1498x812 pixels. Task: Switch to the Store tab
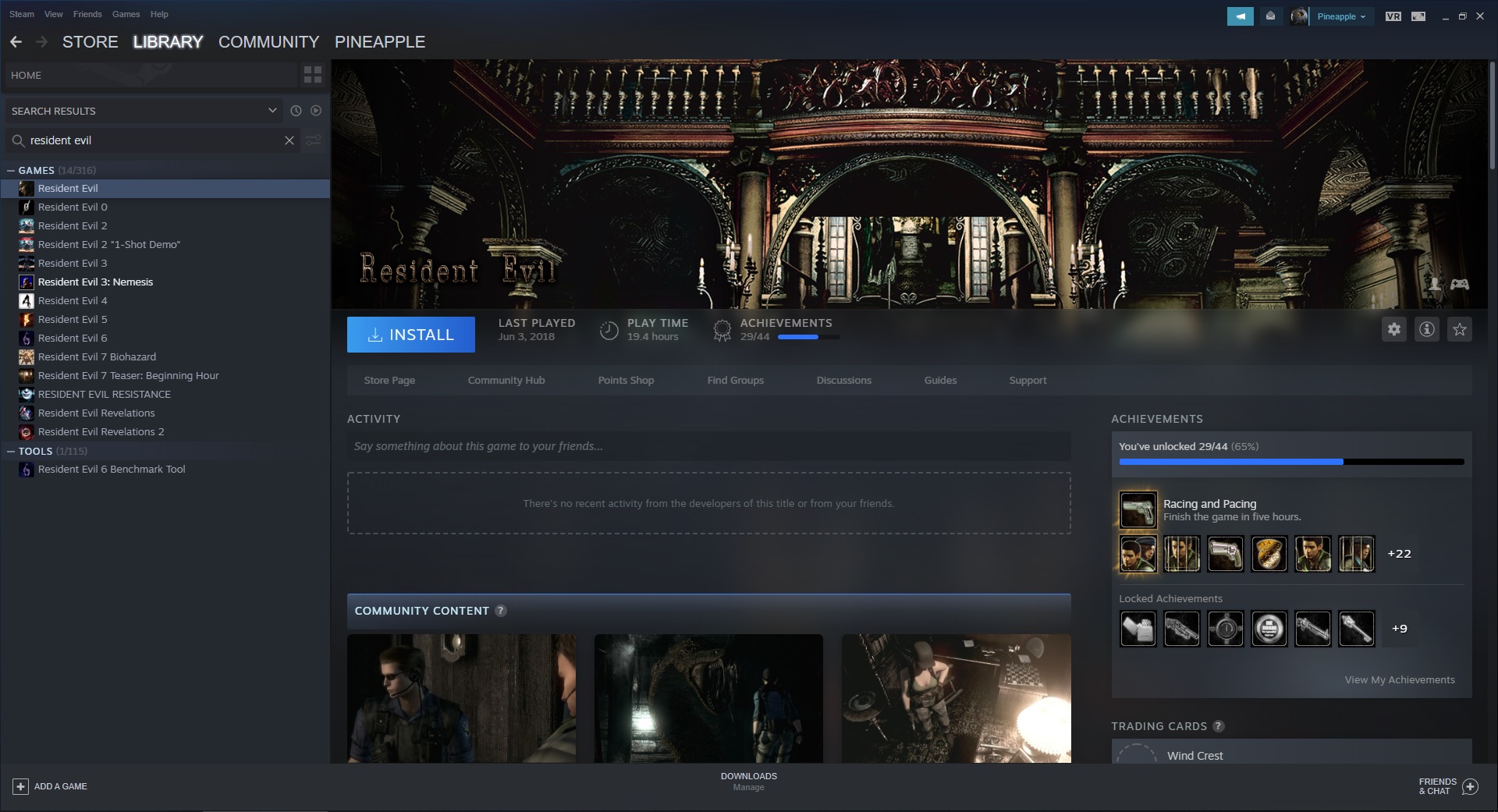(x=91, y=41)
